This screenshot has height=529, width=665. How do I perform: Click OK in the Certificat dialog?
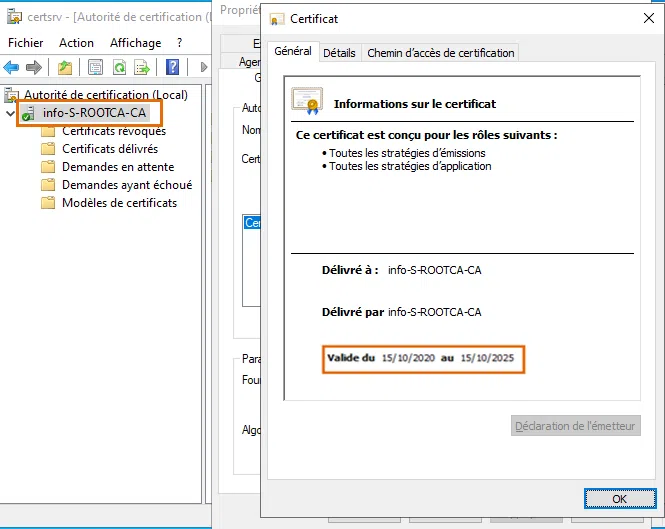pyautogui.click(x=620, y=499)
